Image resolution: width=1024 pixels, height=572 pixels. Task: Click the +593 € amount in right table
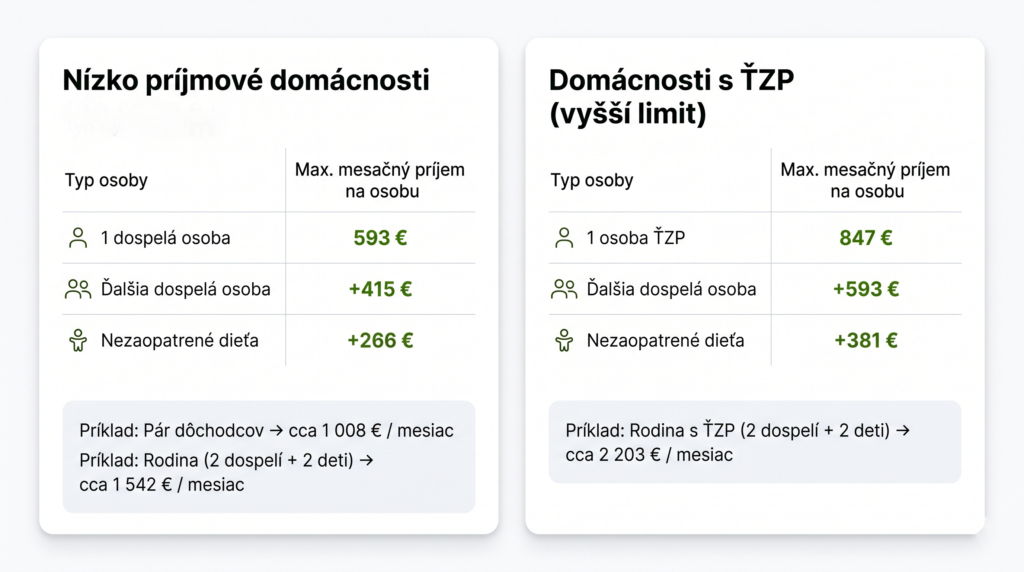point(866,289)
